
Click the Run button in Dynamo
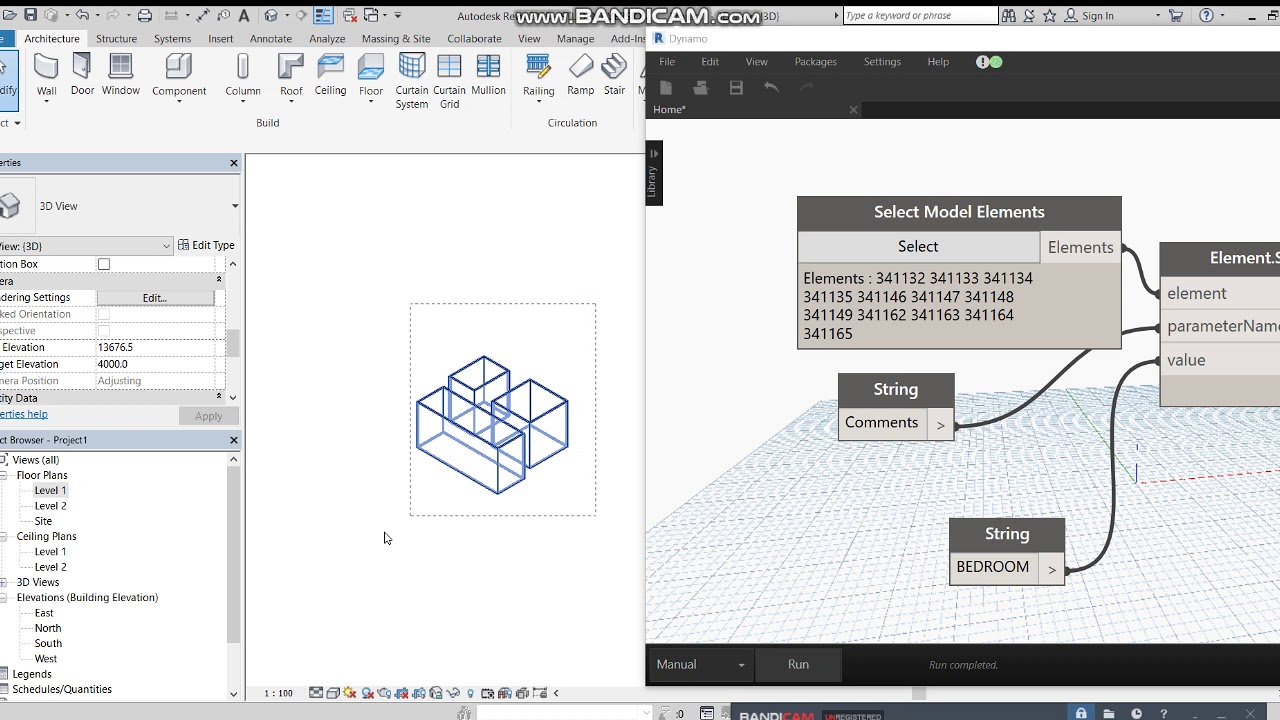798,664
